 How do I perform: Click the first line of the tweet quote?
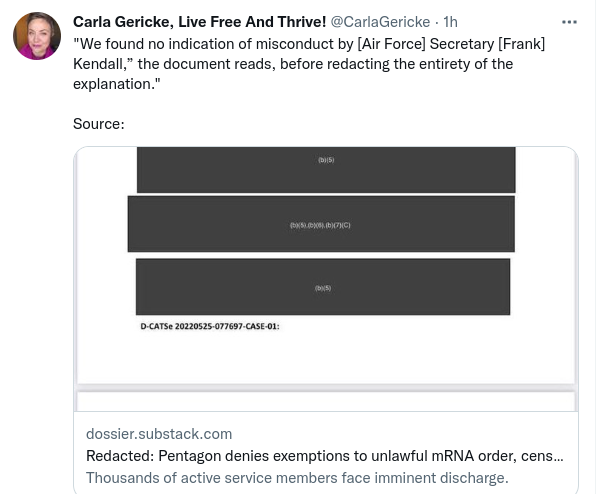(310, 44)
